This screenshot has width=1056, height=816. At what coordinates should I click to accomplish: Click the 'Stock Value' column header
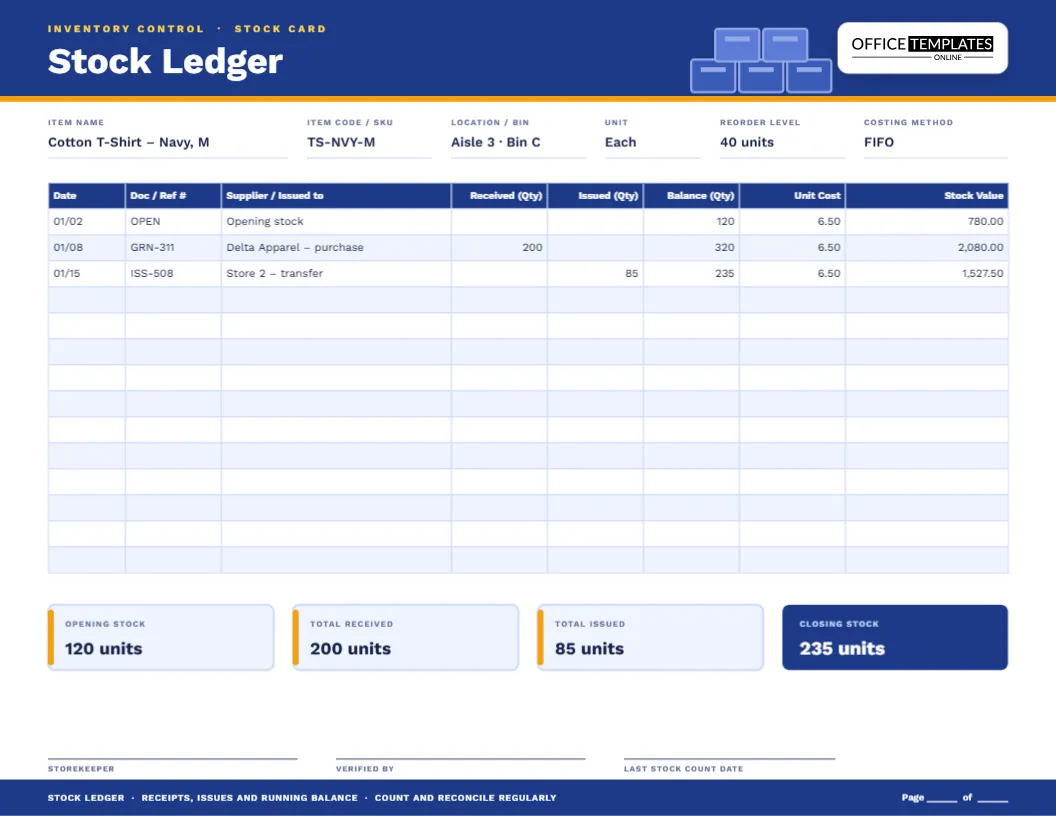927,195
